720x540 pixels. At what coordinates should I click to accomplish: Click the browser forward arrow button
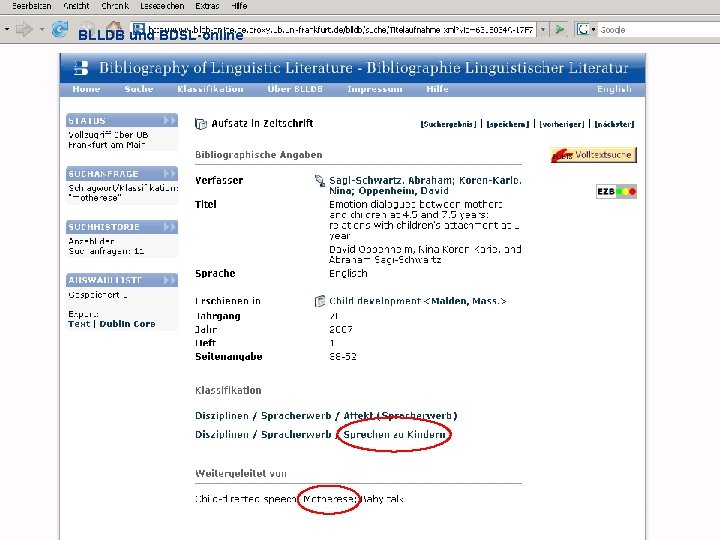pyautogui.click(x=24, y=30)
